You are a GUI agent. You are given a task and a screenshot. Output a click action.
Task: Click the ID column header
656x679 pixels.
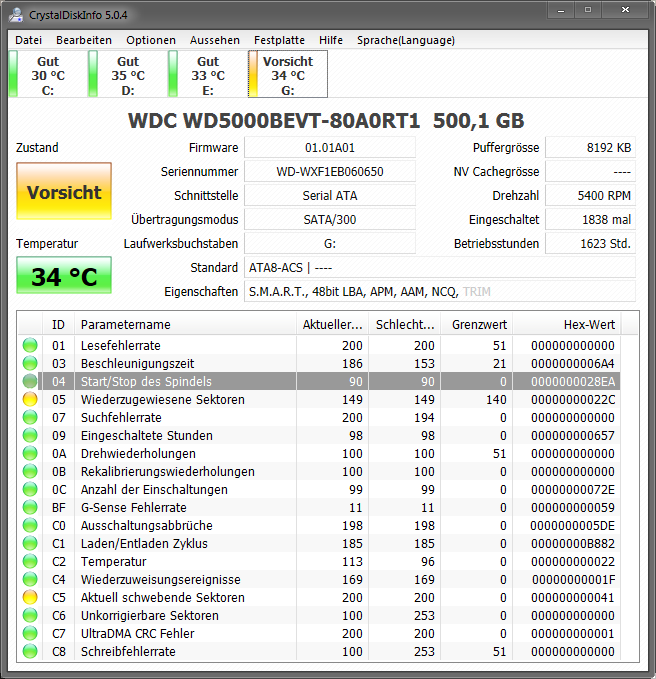pos(58,324)
